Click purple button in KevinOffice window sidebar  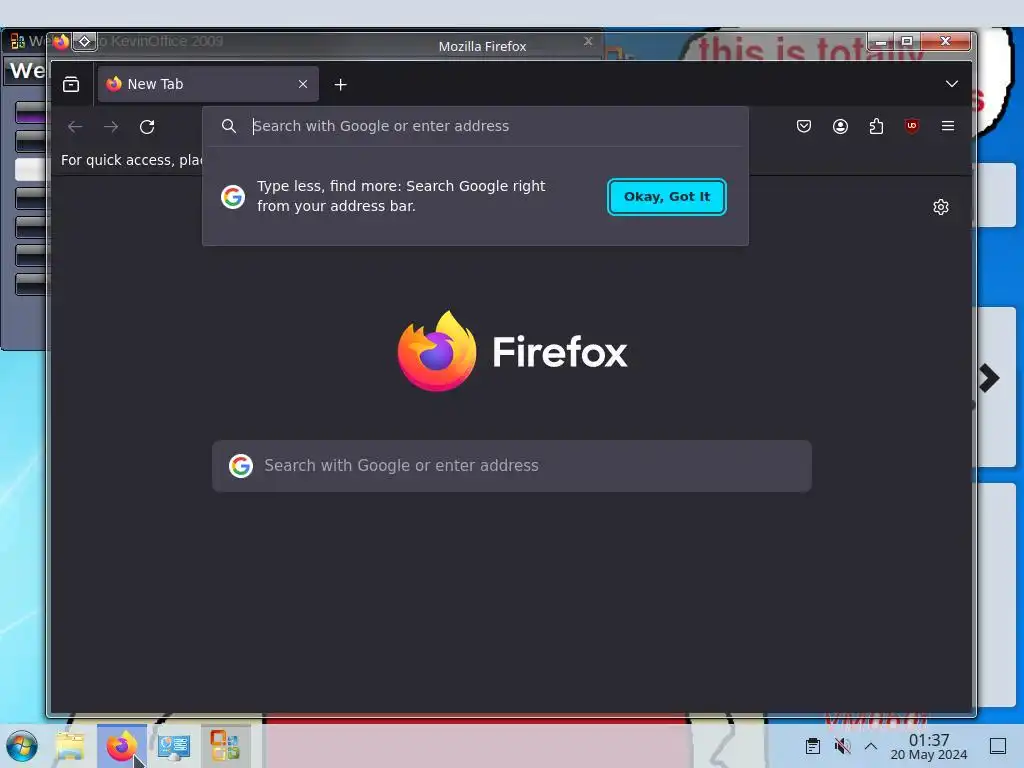point(30,113)
